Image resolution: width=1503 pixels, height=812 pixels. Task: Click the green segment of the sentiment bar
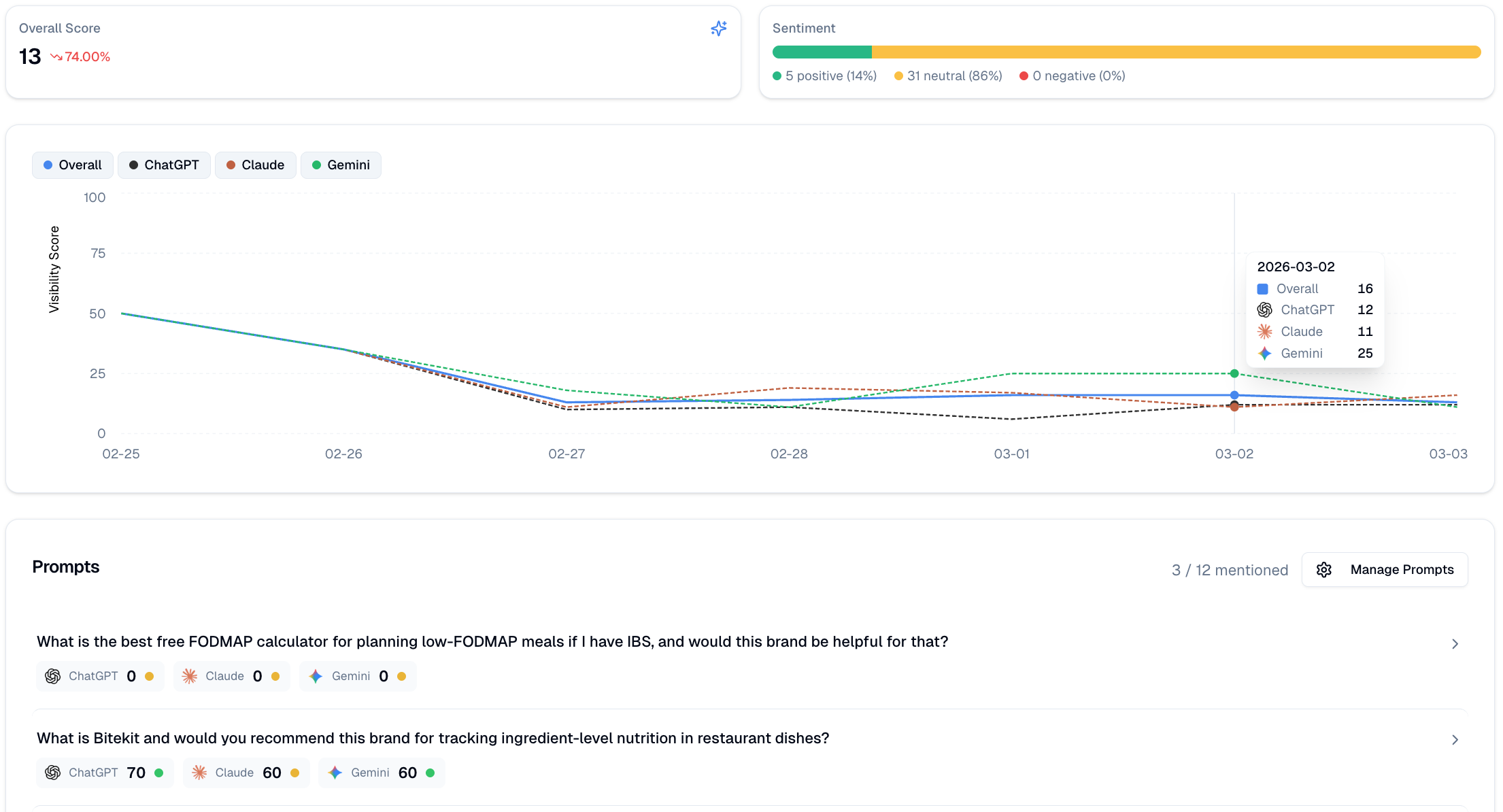click(x=822, y=52)
